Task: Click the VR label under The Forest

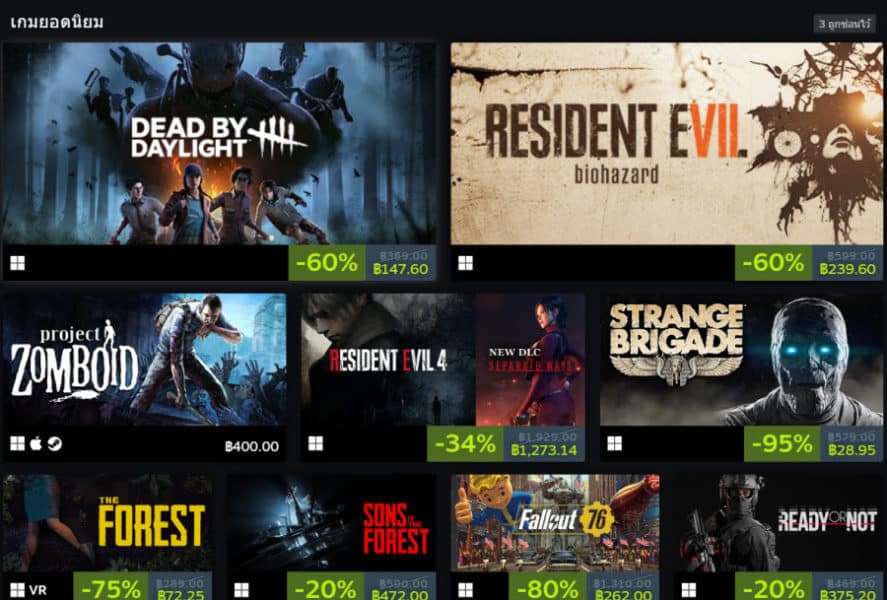Action: tap(38, 590)
